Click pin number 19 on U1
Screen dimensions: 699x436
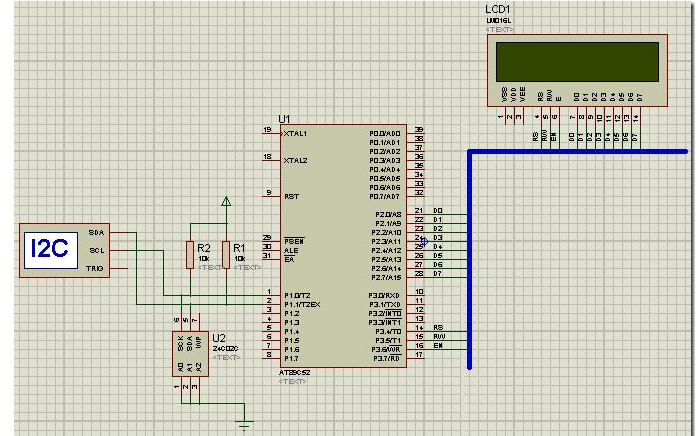click(x=267, y=130)
